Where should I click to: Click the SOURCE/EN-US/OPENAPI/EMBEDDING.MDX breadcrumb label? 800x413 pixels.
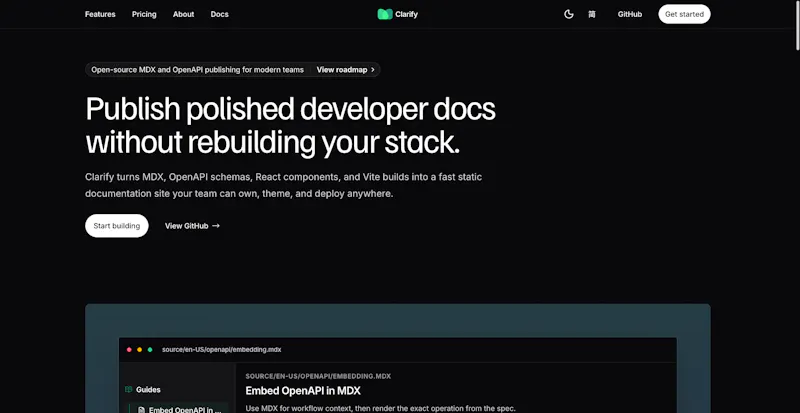pyautogui.click(x=318, y=376)
